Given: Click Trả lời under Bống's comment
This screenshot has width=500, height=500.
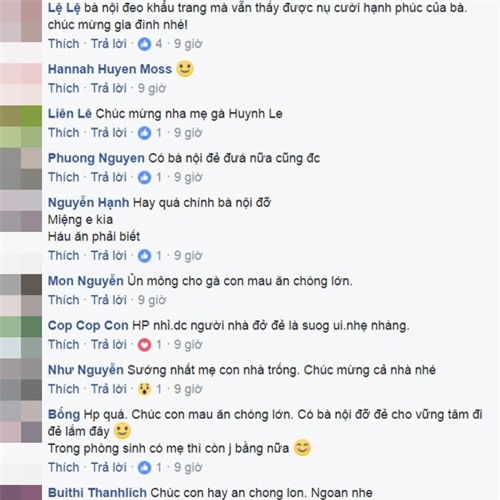Looking at the screenshot, I should (109, 468).
